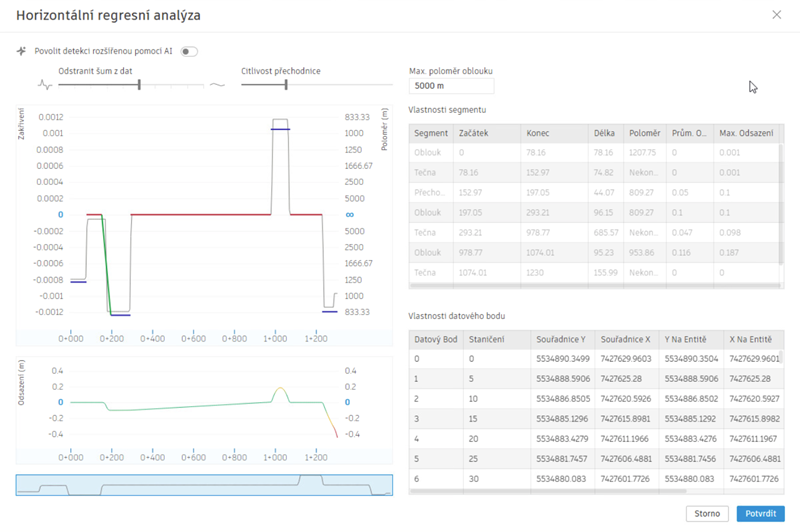
Task: Click the Prům. O... column header
Action: [x=689, y=133]
